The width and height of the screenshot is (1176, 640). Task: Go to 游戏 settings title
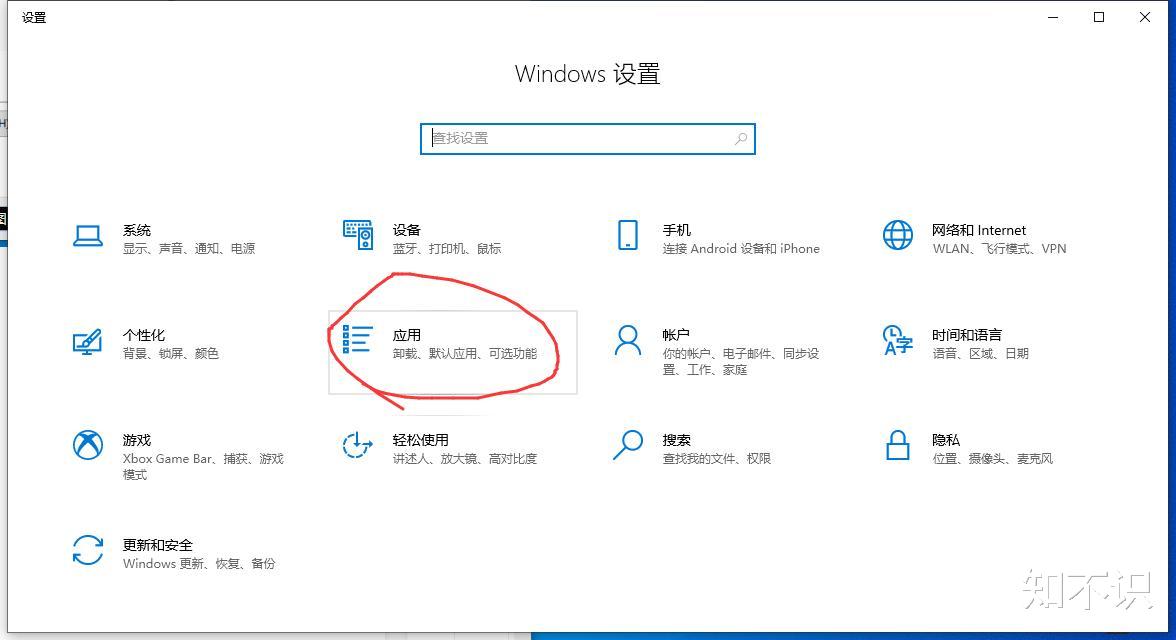click(136, 440)
